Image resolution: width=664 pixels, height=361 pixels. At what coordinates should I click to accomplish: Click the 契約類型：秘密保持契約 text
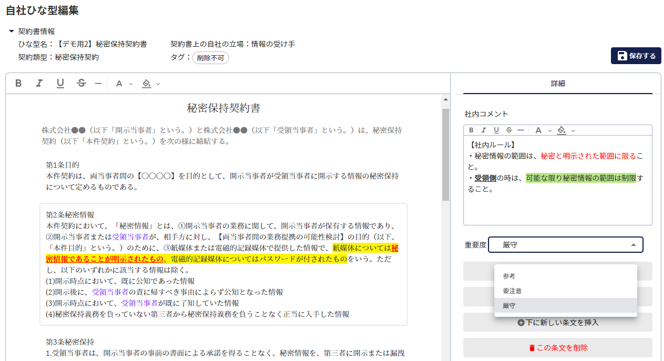point(58,57)
